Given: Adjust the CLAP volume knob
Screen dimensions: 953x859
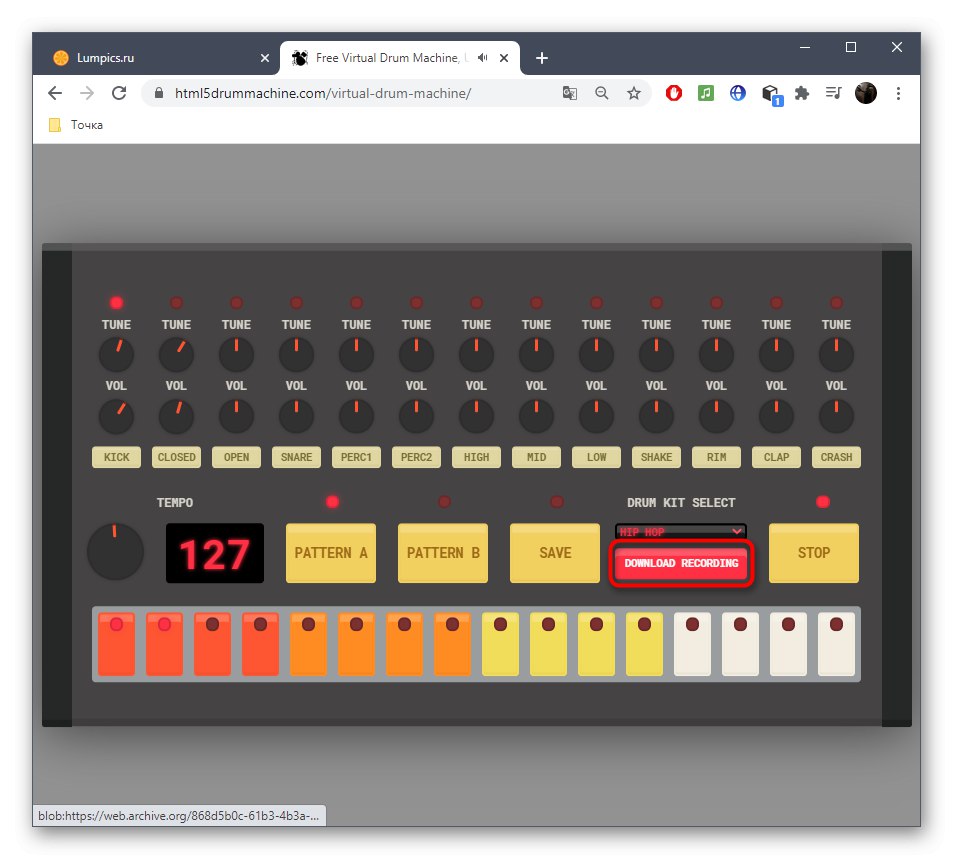Looking at the screenshot, I should 776,415.
